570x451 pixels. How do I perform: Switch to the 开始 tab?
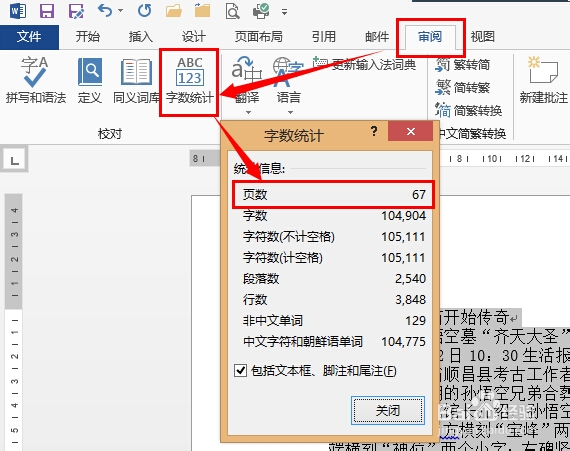pyautogui.click(x=88, y=37)
